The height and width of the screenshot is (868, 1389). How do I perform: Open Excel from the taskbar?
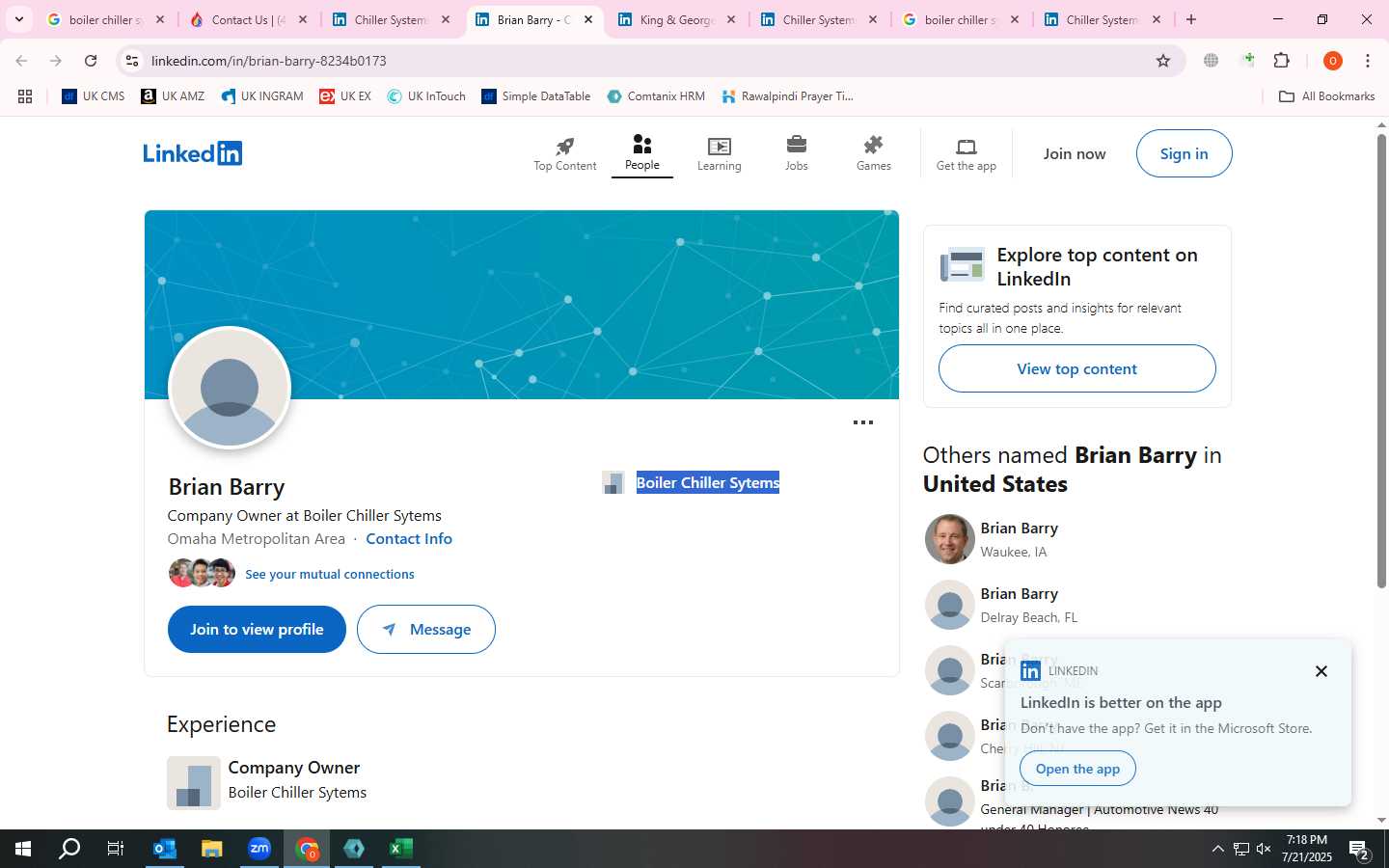401,849
